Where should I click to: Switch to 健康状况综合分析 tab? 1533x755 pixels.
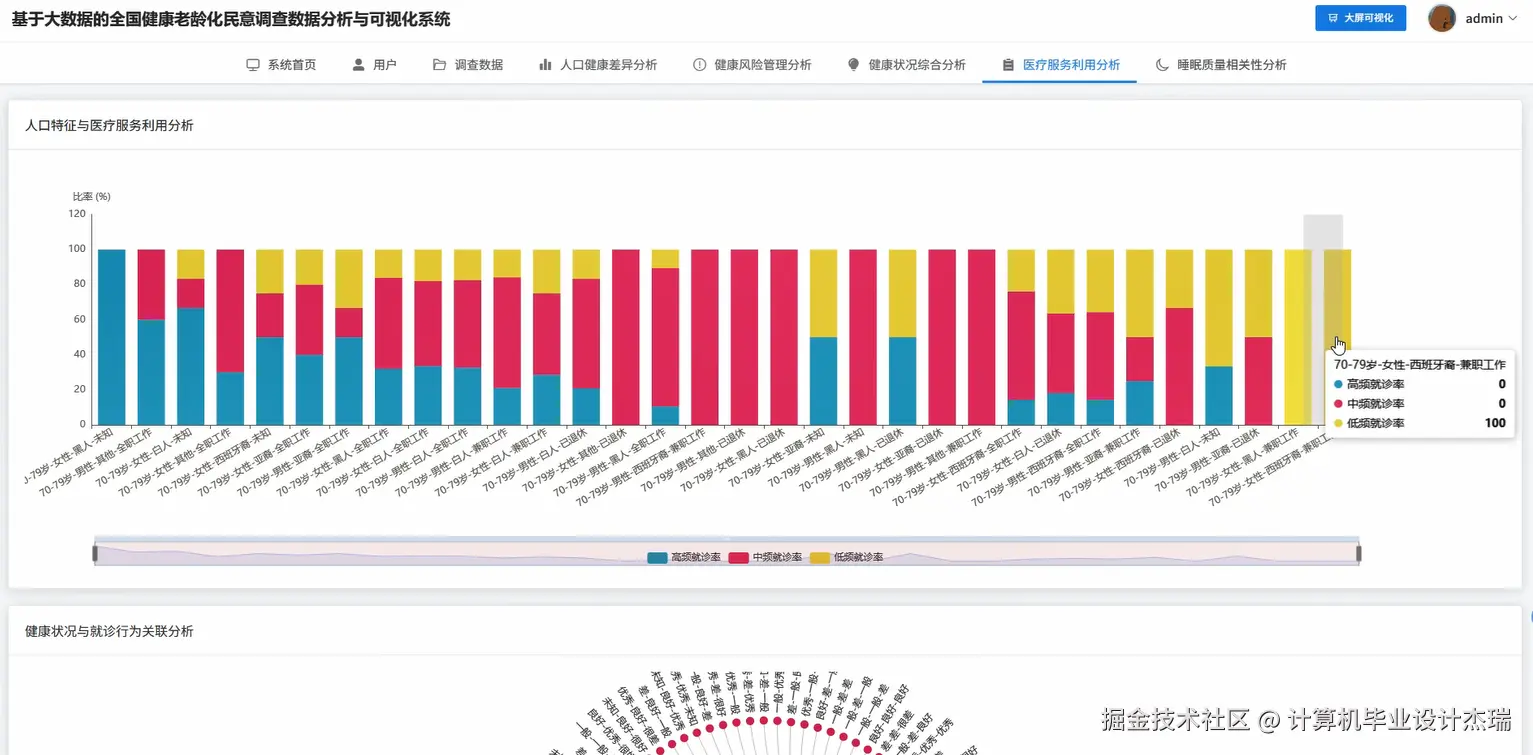click(906, 65)
